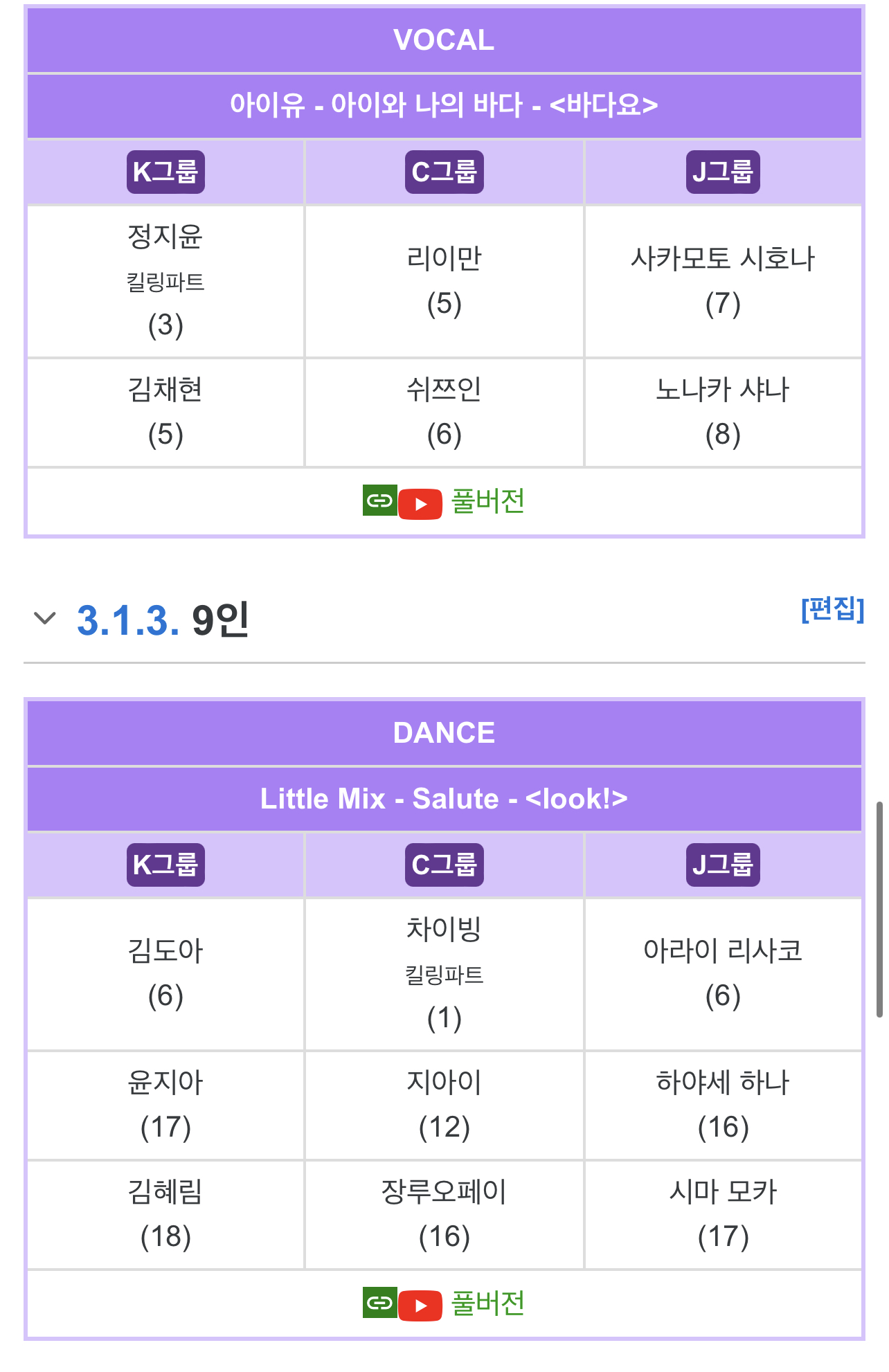This screenshot has height=1372, width=889.
Task: Click the 풀버전 link under VOCAL table
Action: (487, 502)
